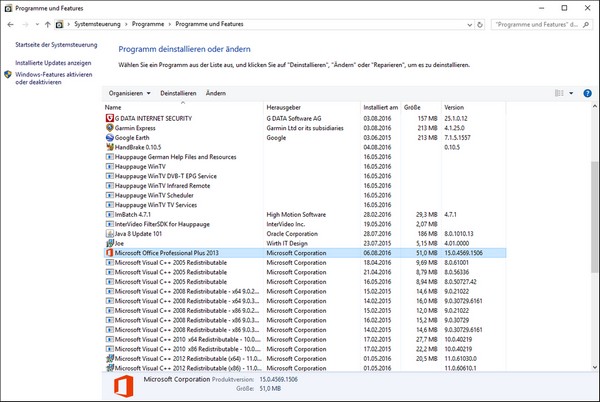Screen dimensions: 600x402
Task: Click the HandBrake 0.10.5 icon
Action: pos(109,147)
